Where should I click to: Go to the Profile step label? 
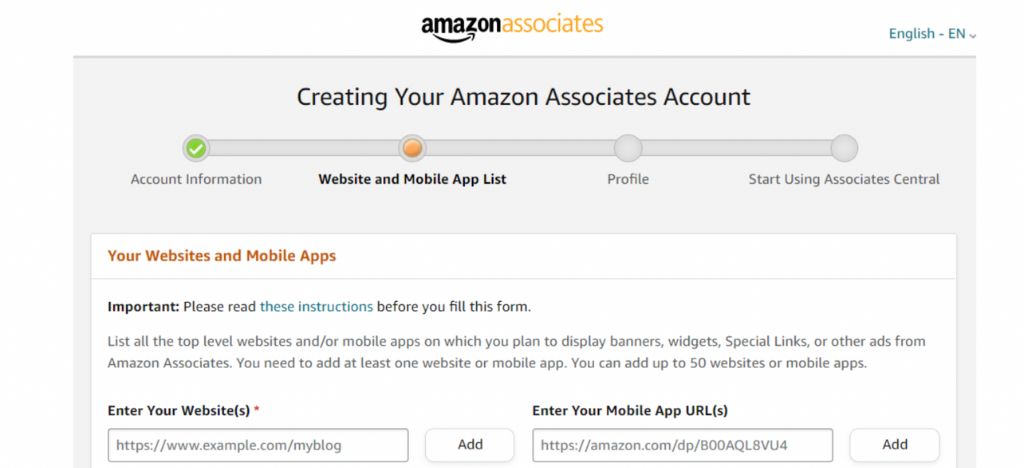point(628,180)
